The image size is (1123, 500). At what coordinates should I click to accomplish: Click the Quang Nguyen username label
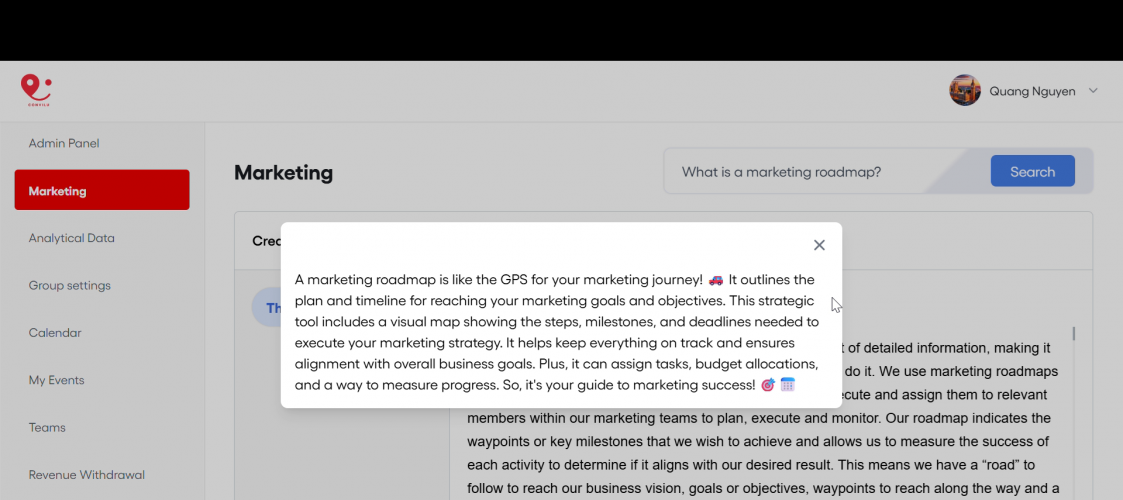(x=1032, y=91)
